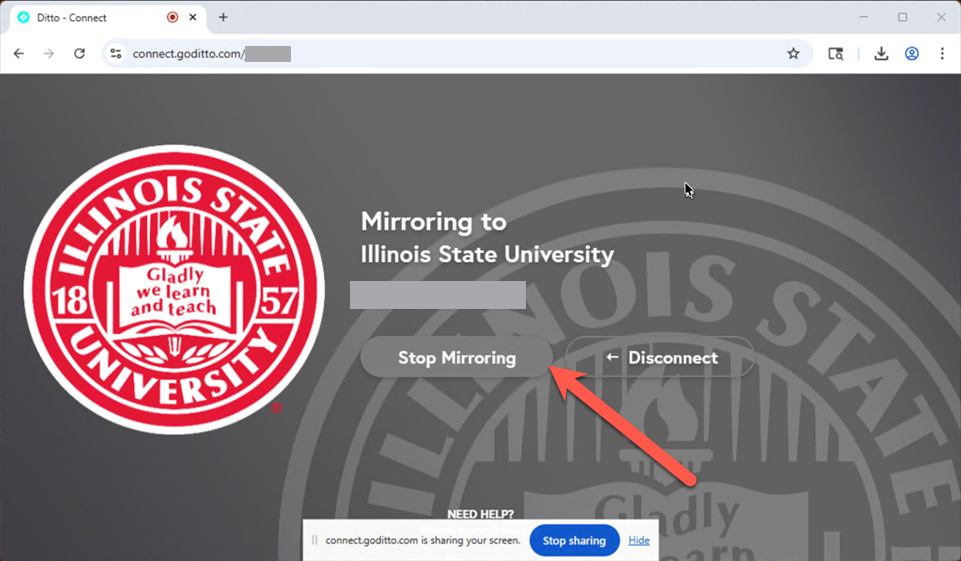Click the drag handle on sharing bar

tap(314, 540)
